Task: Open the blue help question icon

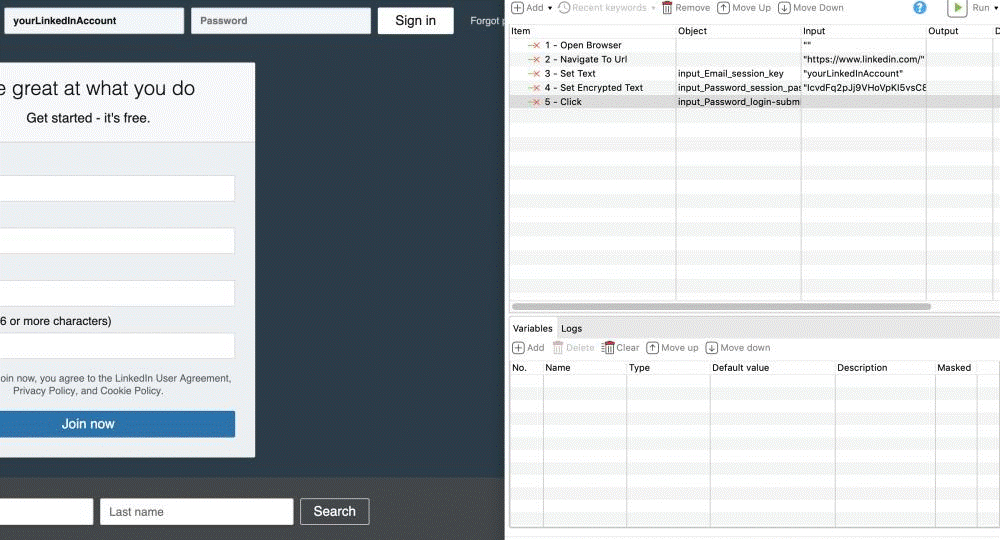Action: point(920,8)
